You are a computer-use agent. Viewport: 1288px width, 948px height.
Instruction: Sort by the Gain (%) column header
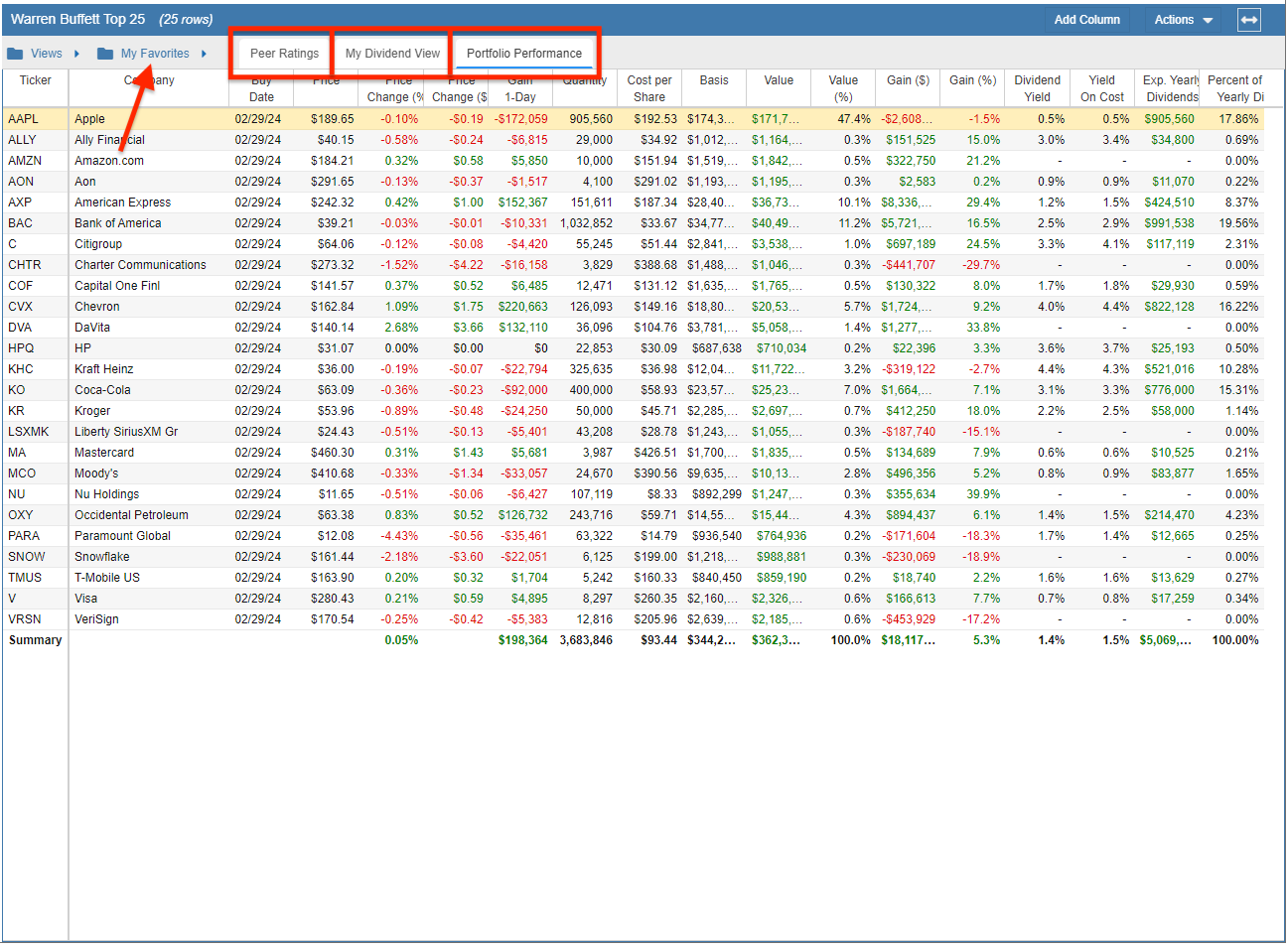point(972,80)
